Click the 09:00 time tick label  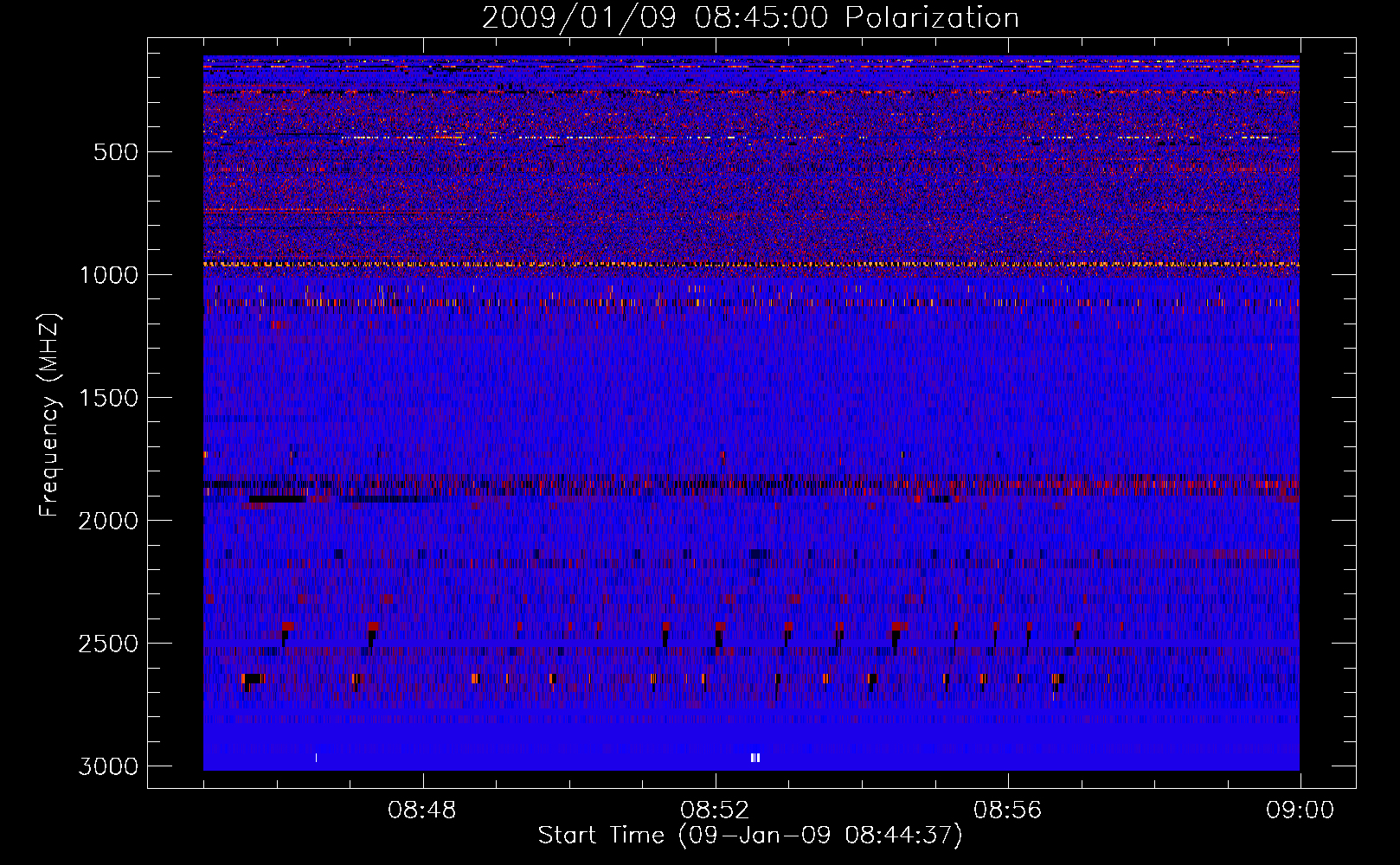(1300, 811)
